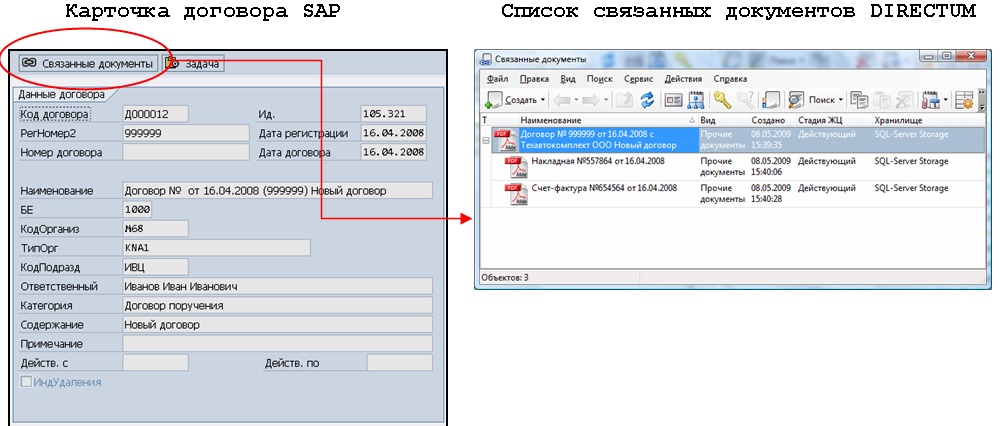Screen dimensions: 1008x426
Task: Click the calendar attachment toolbar icon
Action: point(929,100)
